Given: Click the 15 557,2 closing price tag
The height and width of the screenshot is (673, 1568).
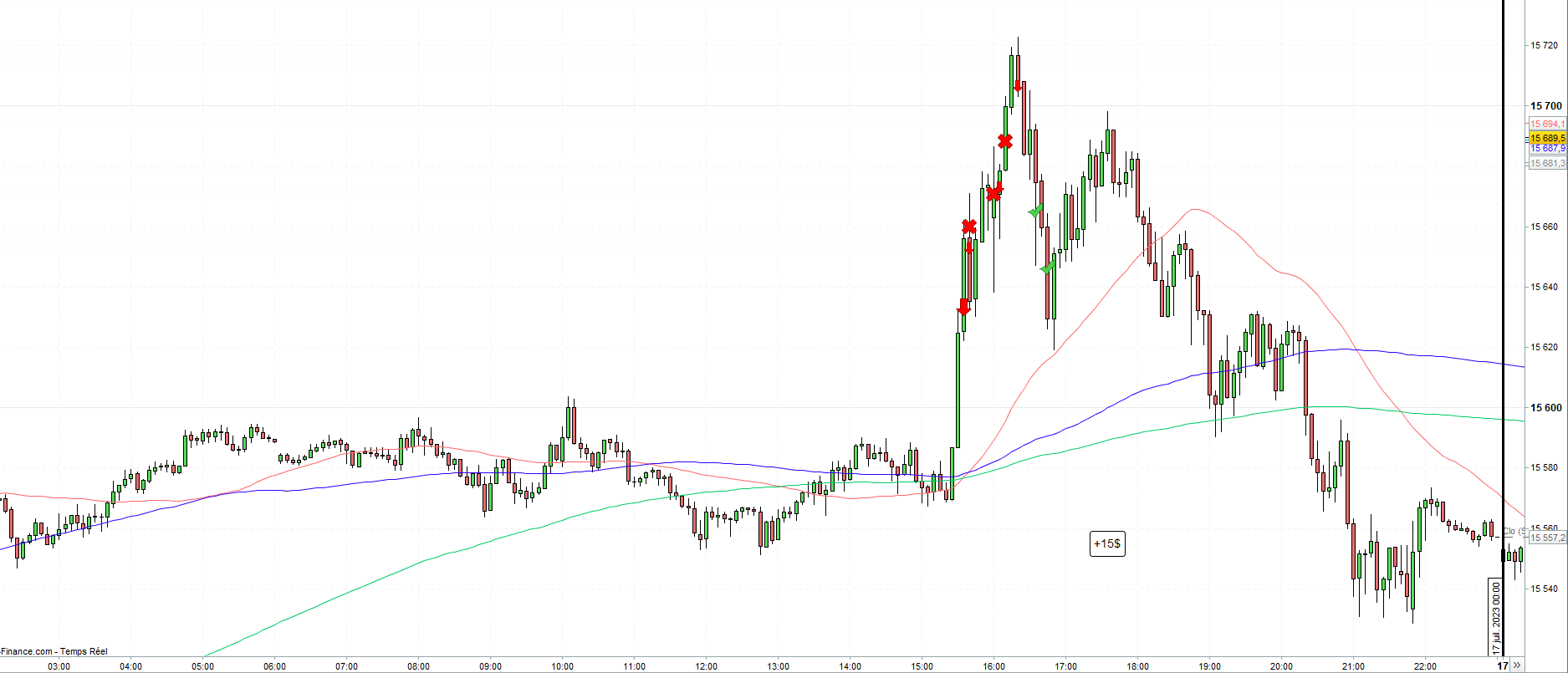Looking at the screenshot, I should 1547,538.
